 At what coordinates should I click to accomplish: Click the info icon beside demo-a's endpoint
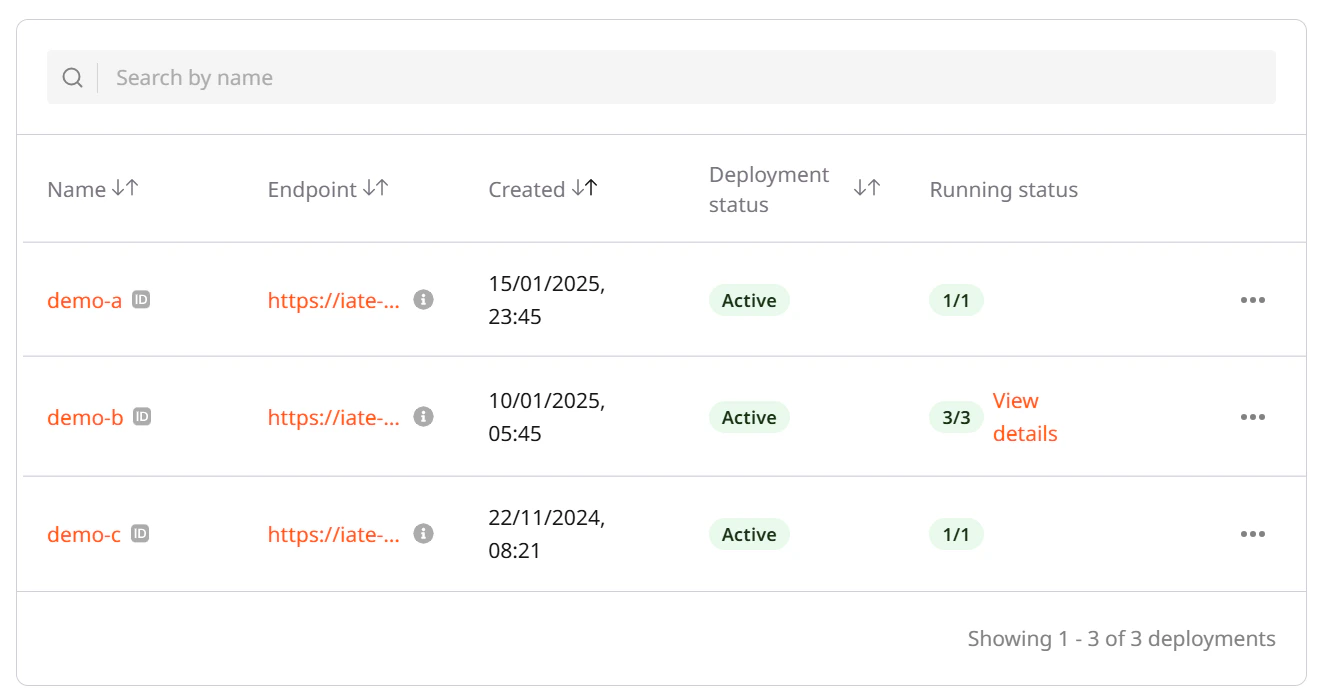coord(422,299)
